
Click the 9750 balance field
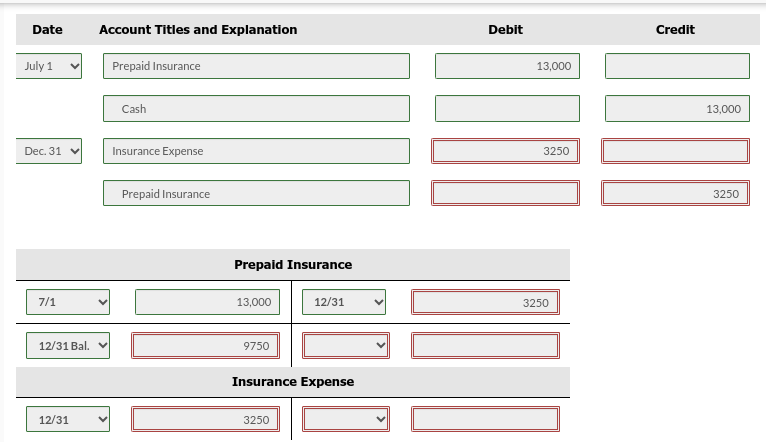tap(206, 345)
